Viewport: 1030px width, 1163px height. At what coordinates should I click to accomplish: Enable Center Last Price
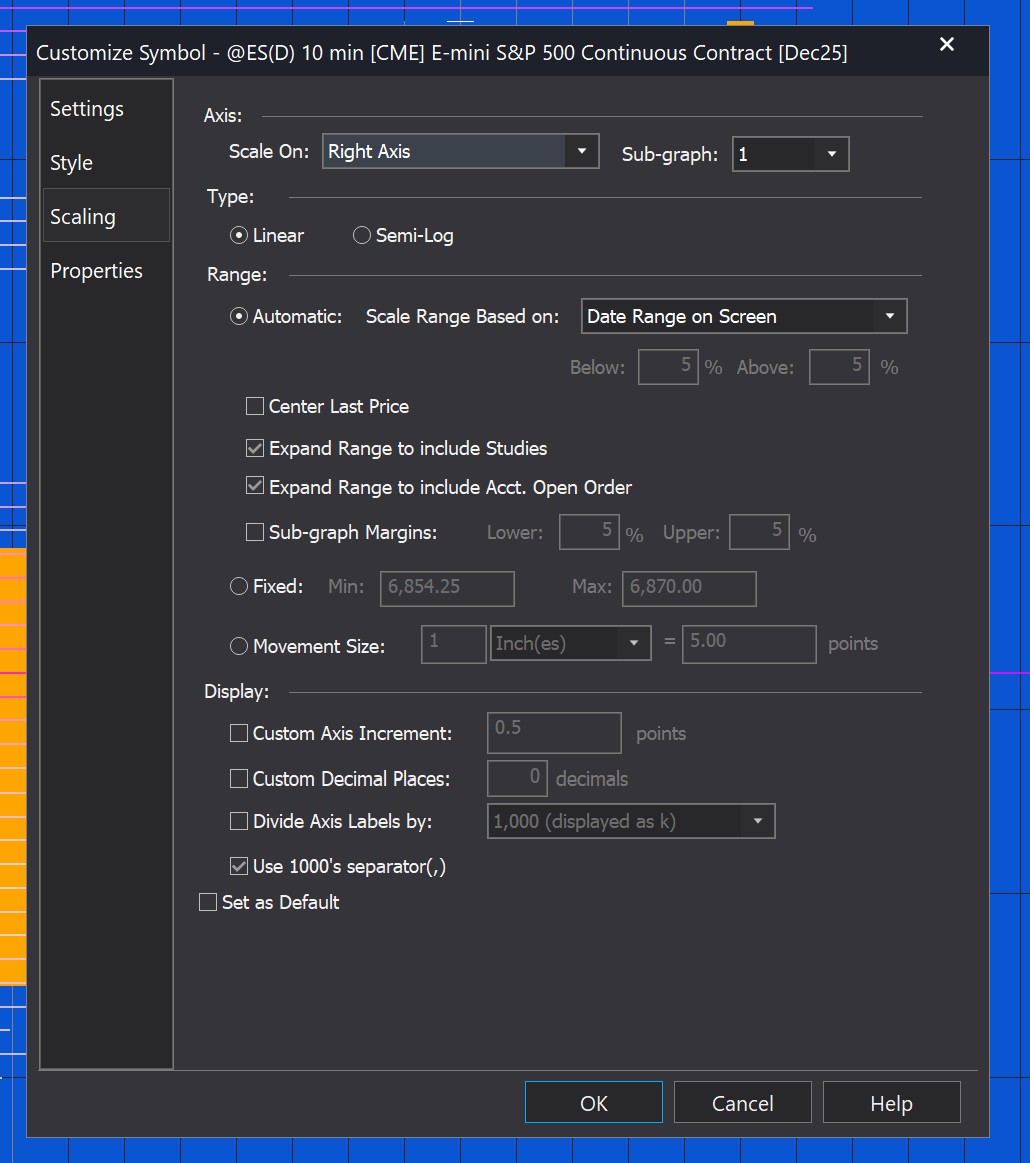pos(254,406)
